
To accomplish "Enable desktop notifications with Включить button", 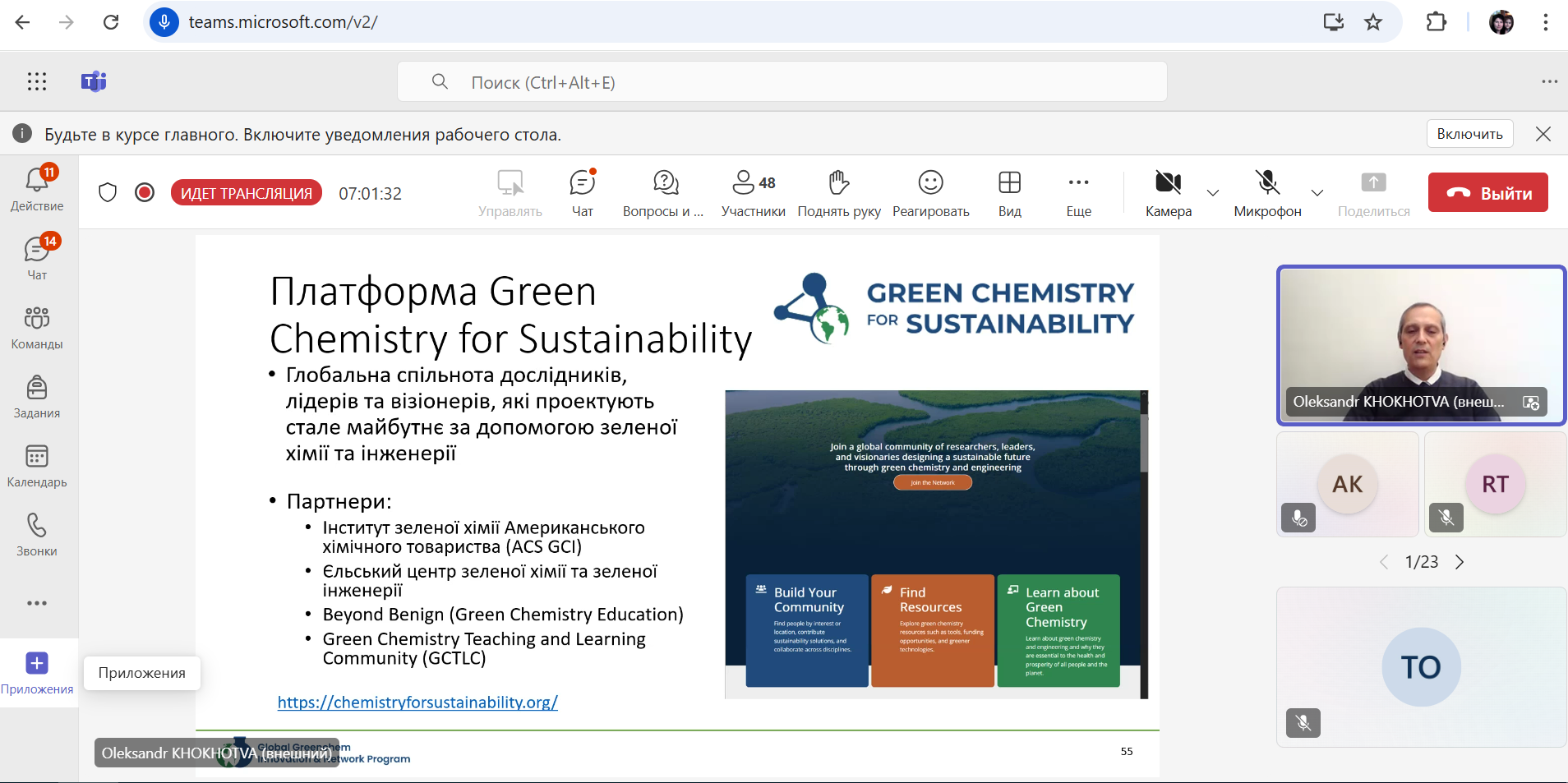I will coord(1469,134).
